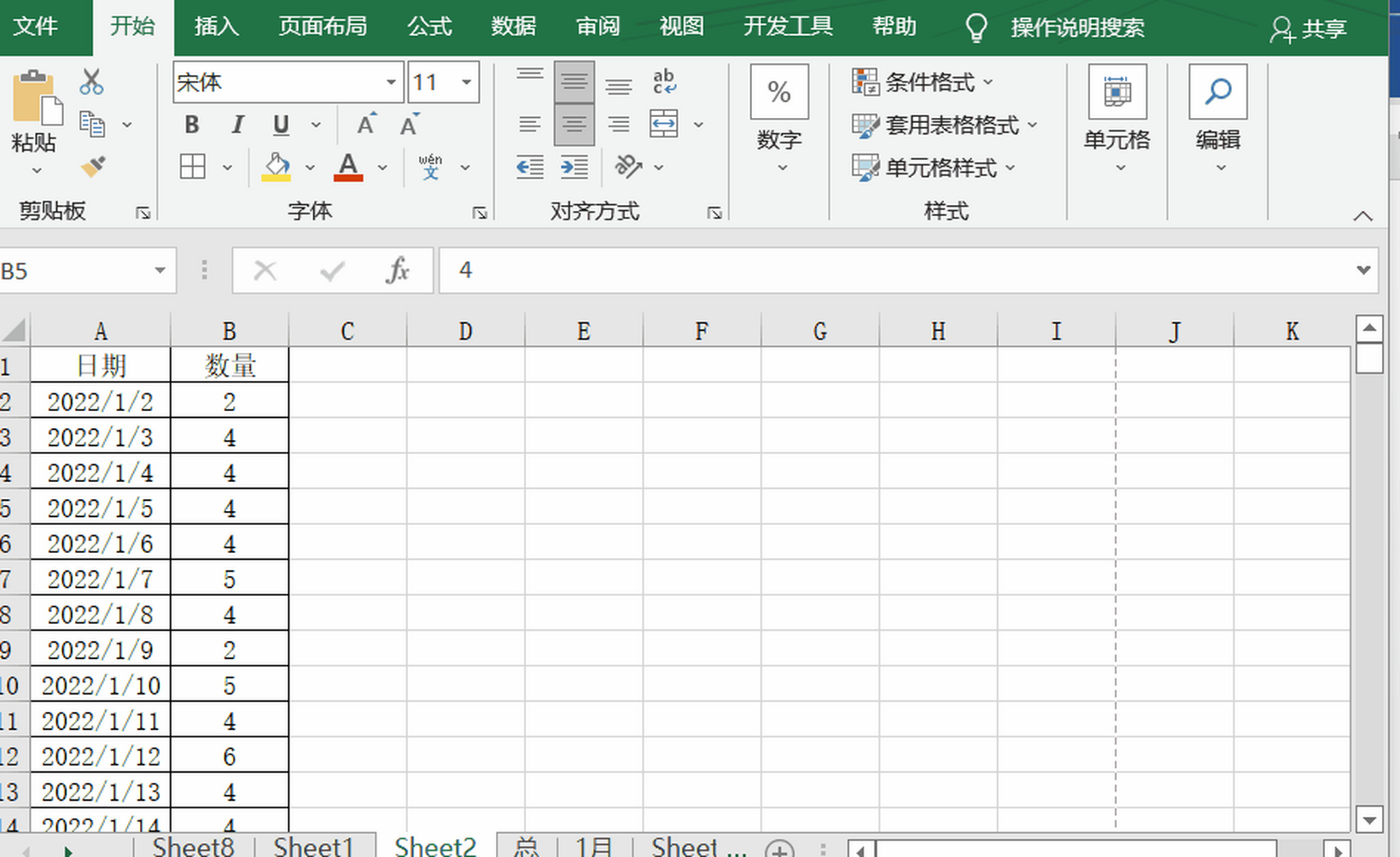Toggle center alignment in 对齐方式 group
This screenshot has height=857, width=1400.
[x=574, y=123]
